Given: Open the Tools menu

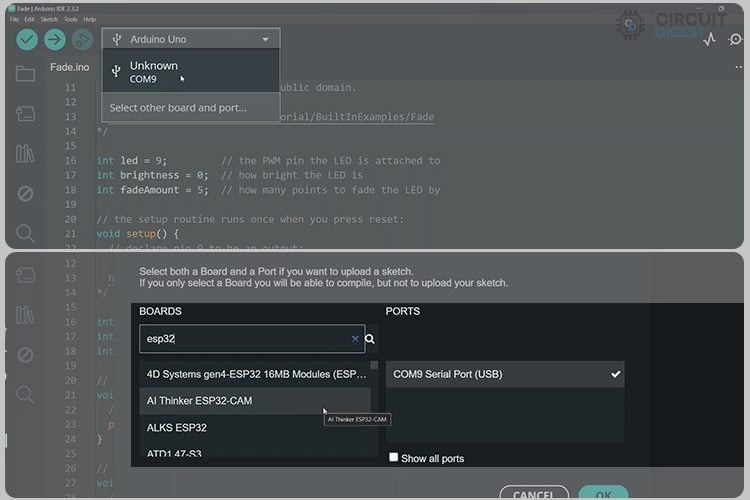Looking at the screenshot, I should (70, 19).
